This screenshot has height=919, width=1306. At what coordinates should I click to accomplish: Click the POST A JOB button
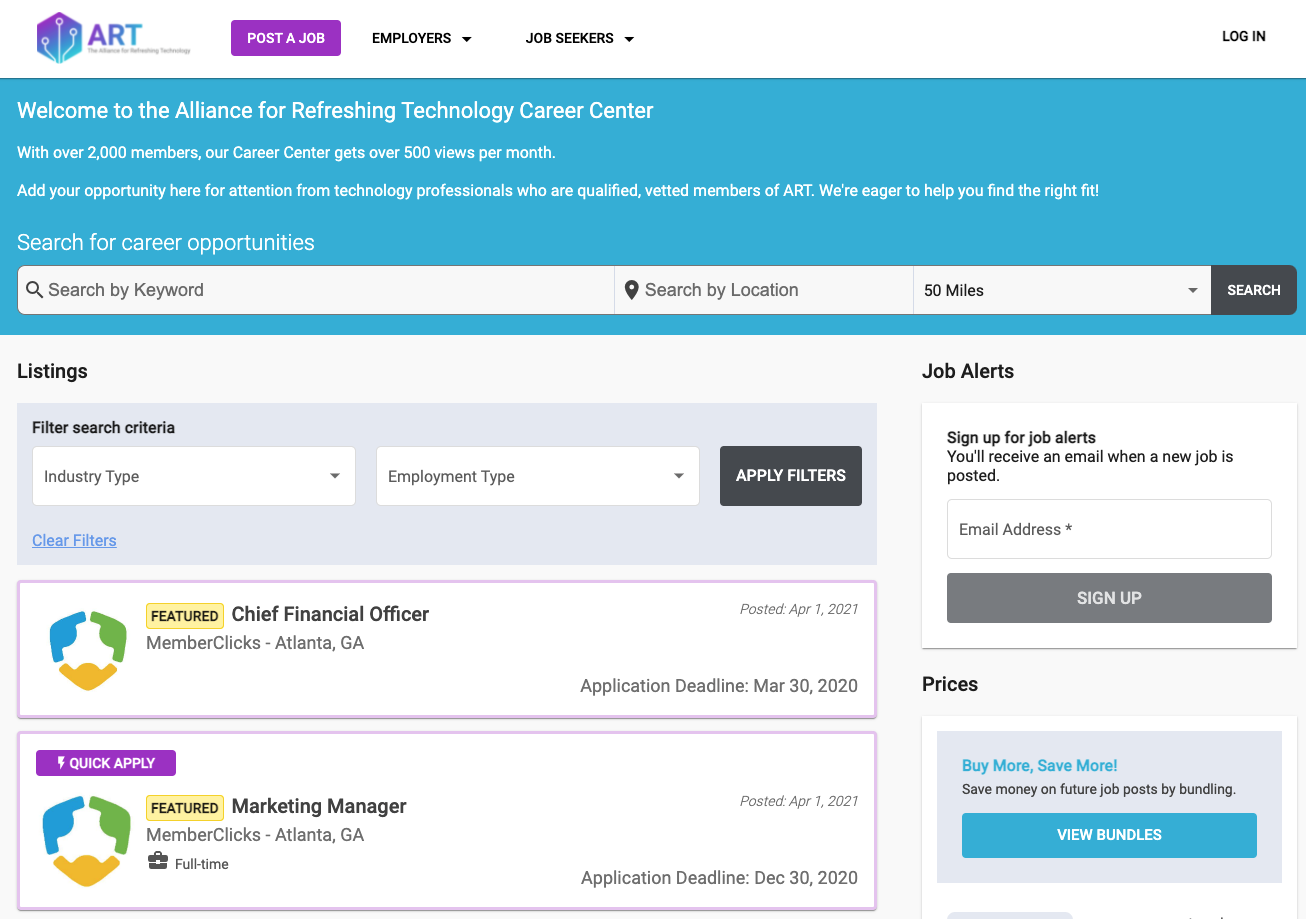pos(285,37)
